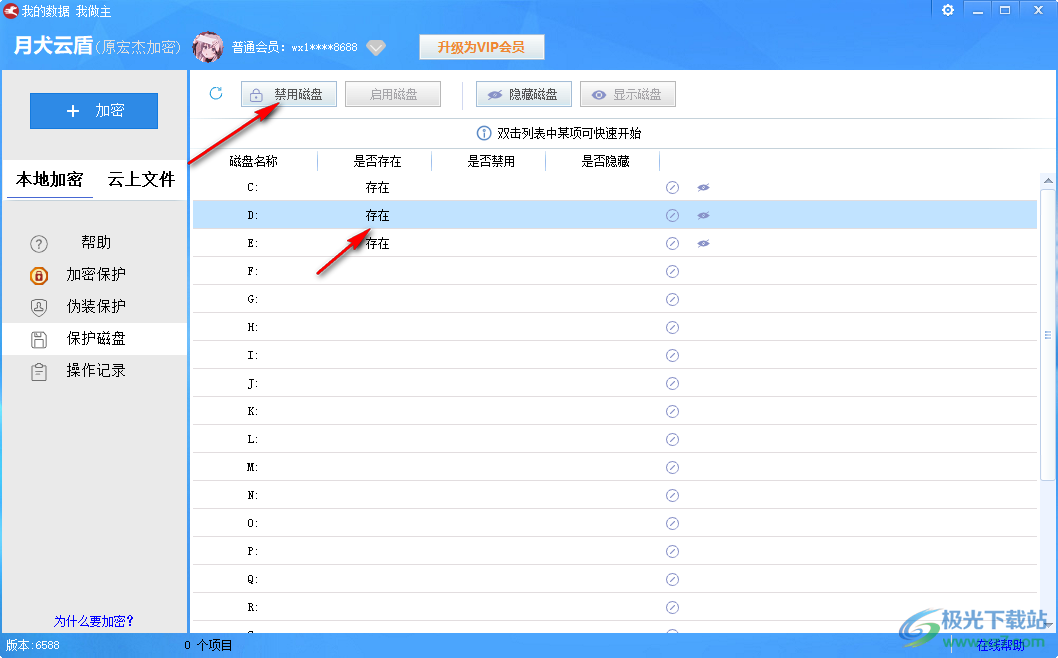
Task: Click the floppy disk 保护磁盘 icon
Action: click(x=39, y=339)
